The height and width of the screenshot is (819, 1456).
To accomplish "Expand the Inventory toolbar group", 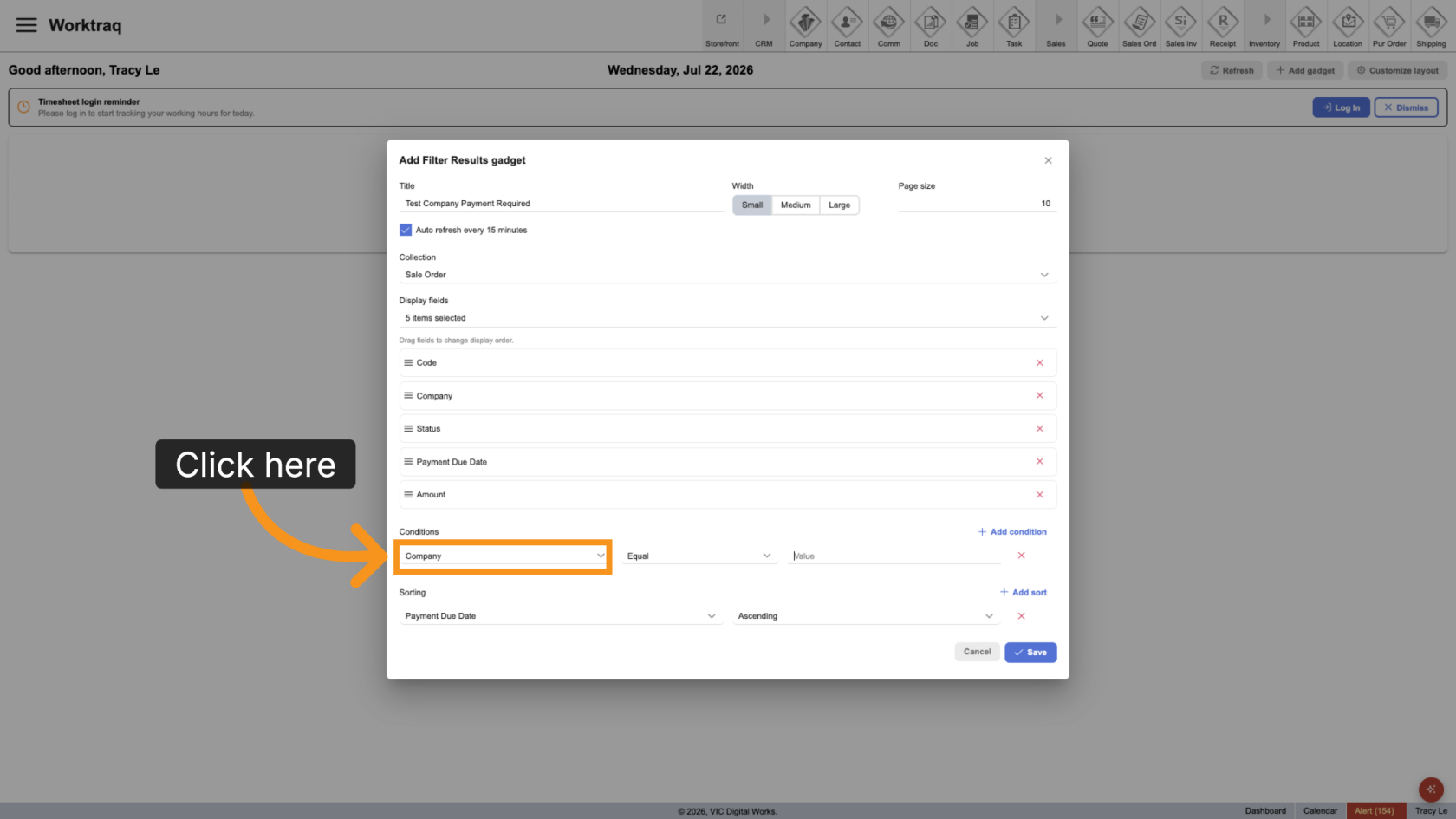I will click(1264, 26).
